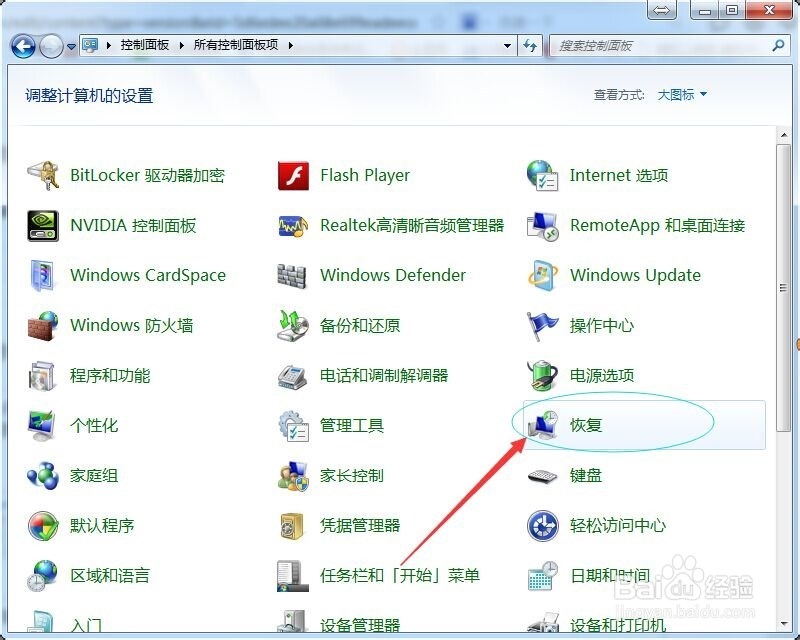800x640 pixels.
Task: Click the 恢复 text link
Action: pos(586,425)
